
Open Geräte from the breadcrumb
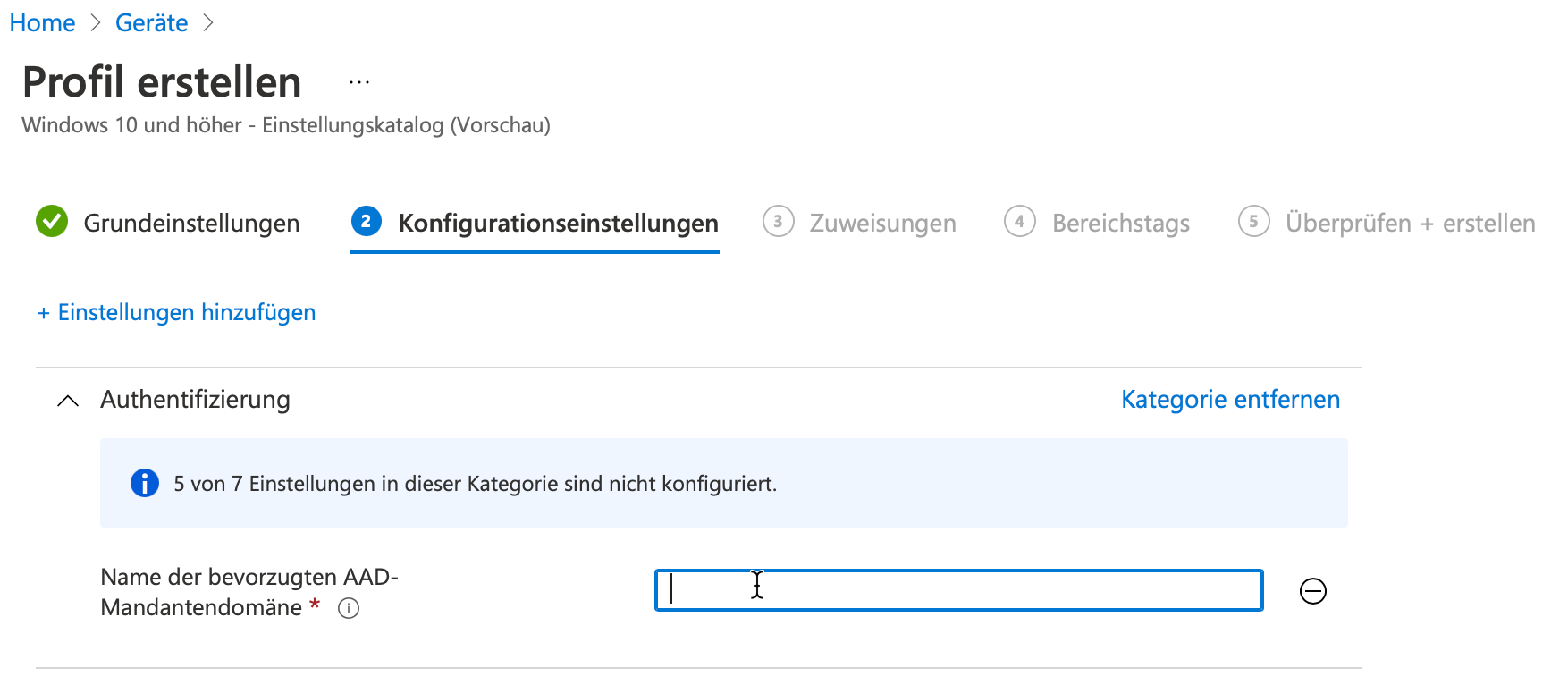[x=151, y=22]
